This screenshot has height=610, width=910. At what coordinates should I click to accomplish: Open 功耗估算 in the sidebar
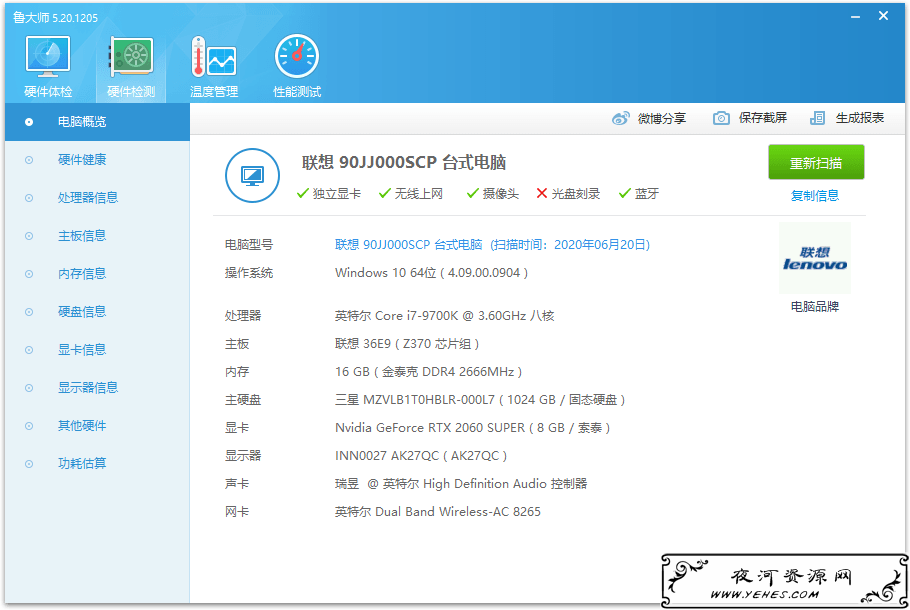coord(97,464)
